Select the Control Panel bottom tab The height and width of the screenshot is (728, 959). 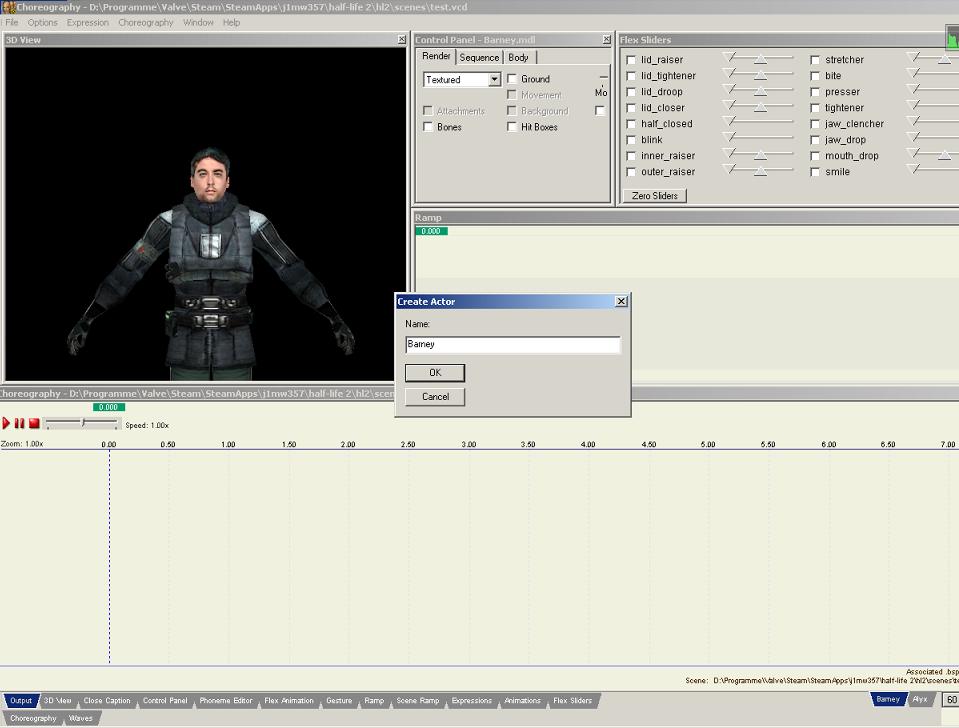point(165,700)
